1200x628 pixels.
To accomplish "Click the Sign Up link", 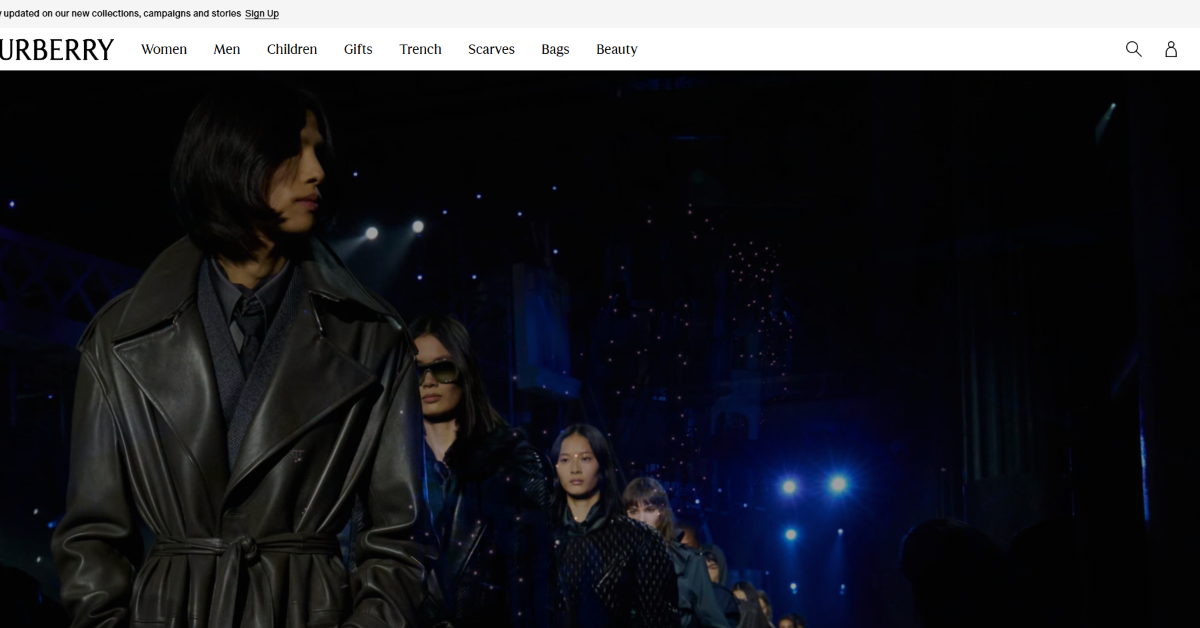I will point(262,14).
